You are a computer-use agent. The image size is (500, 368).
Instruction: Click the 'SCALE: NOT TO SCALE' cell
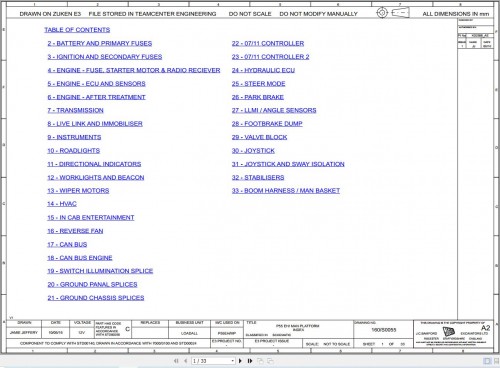(x=328, y=344)
